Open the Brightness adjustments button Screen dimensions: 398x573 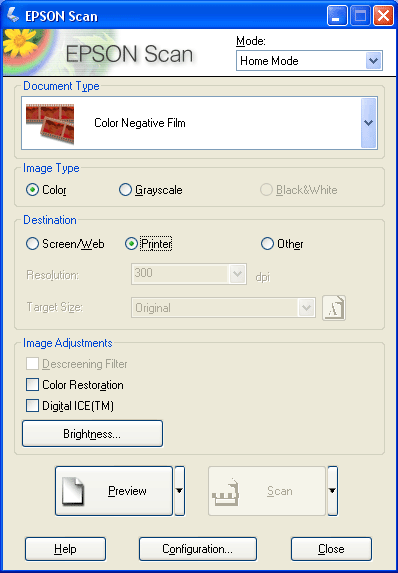[x=92, y=434]
